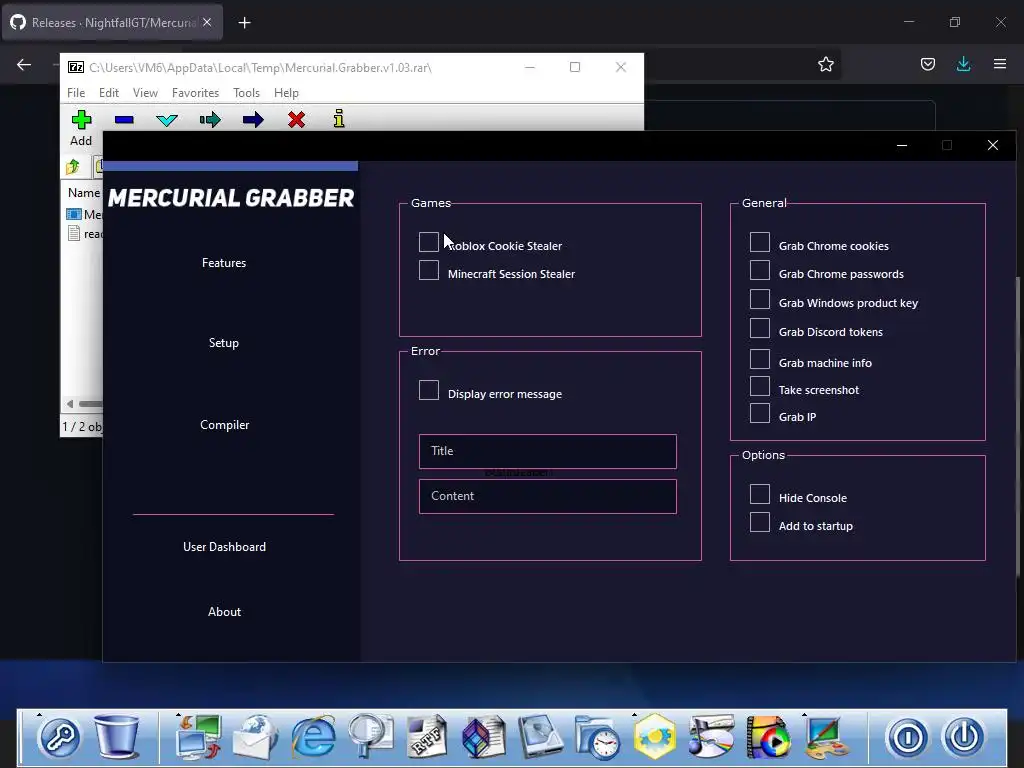Click the power-off button icon in the dock
This screenshot has width=1024, height=768.
coord(964,738)
